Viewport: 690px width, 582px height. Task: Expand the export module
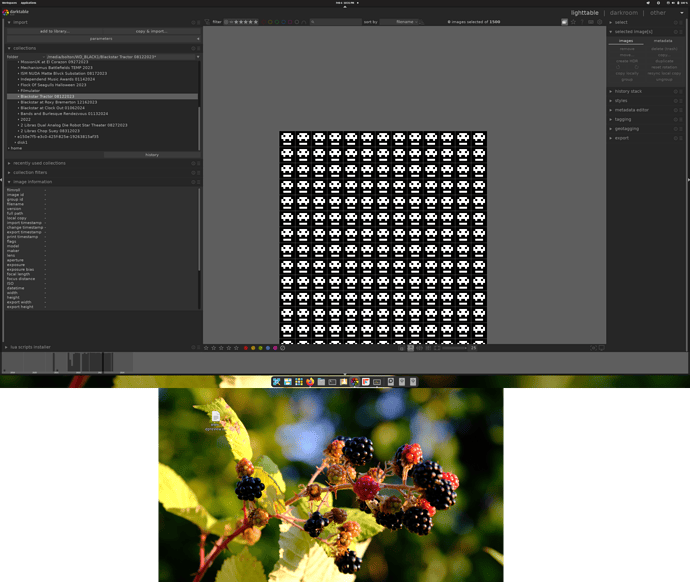(611, 138)
